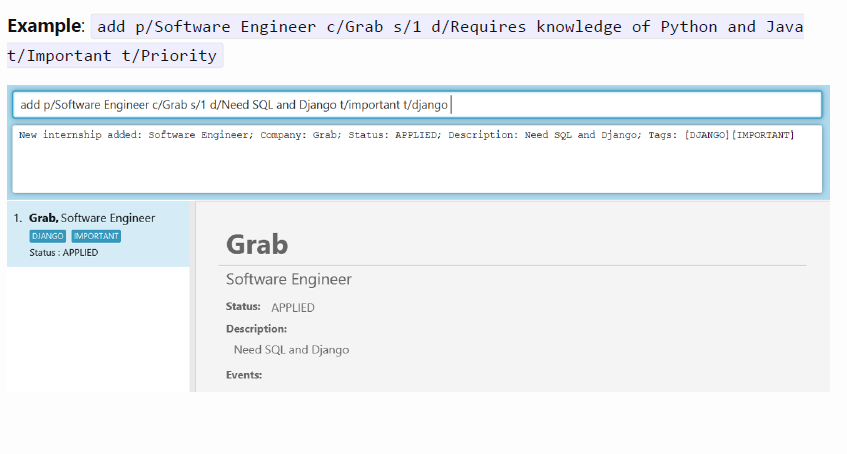Click the IMPORTANT tag badge in list
The width and height of the screenshot is (847, 454).
click(x=96, y=236)
